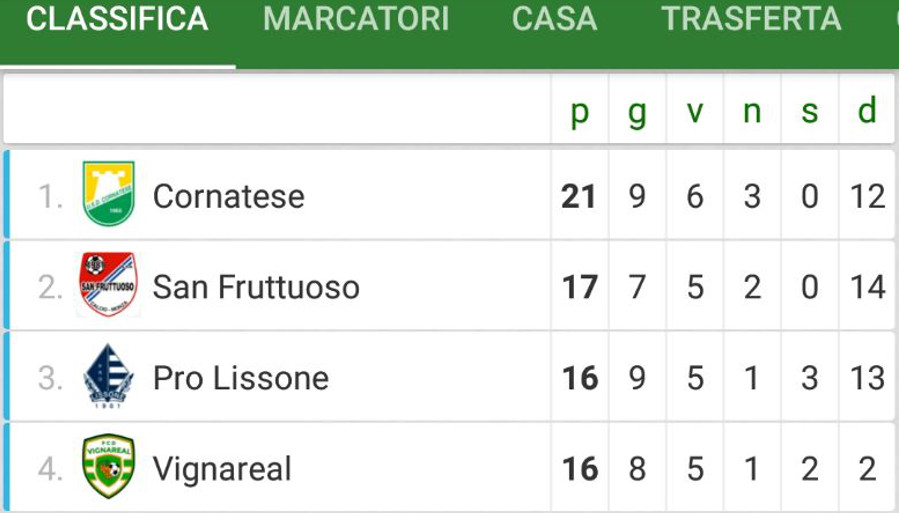
Task: Select the Cornatese team name
Action: (228, 196)
